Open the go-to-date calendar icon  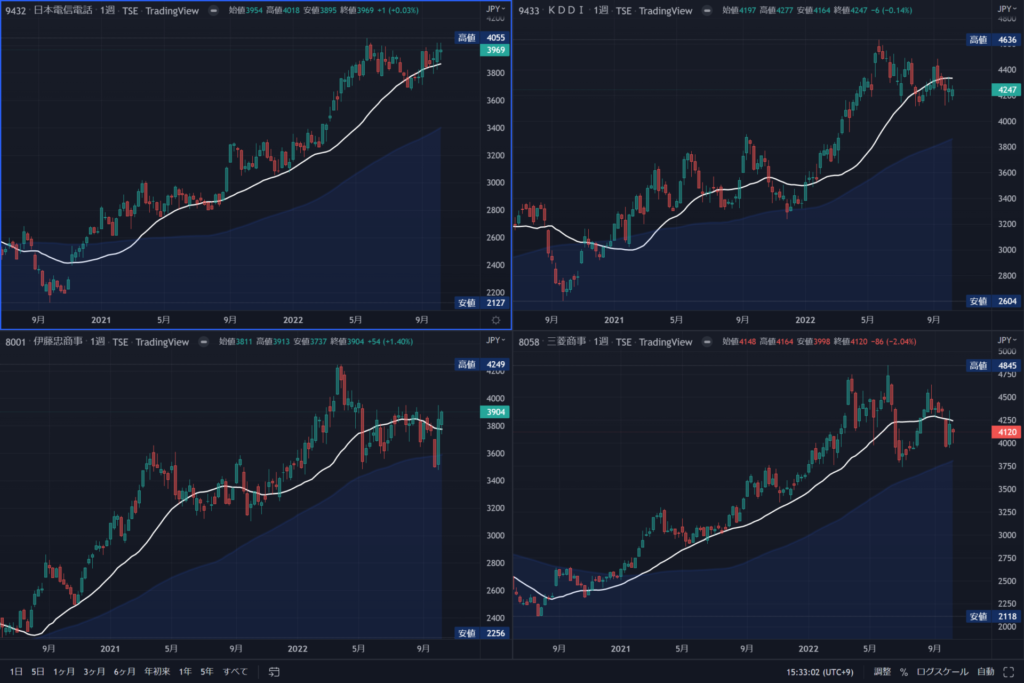tap(274, 671)
